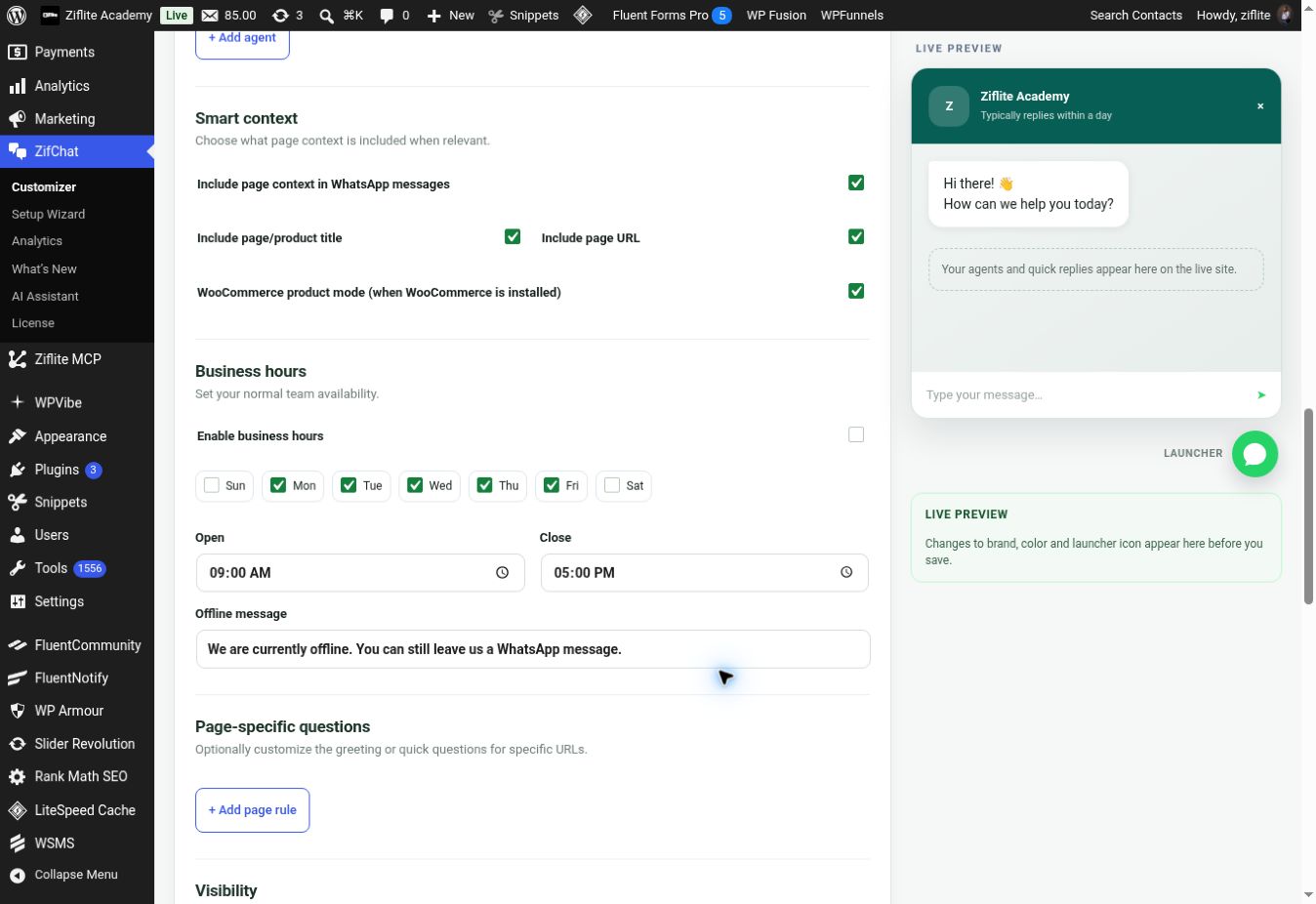The width and height of the screenshot is (1316, 904).
Task: Open the Close time picker clock
Action: pos(846,573)
